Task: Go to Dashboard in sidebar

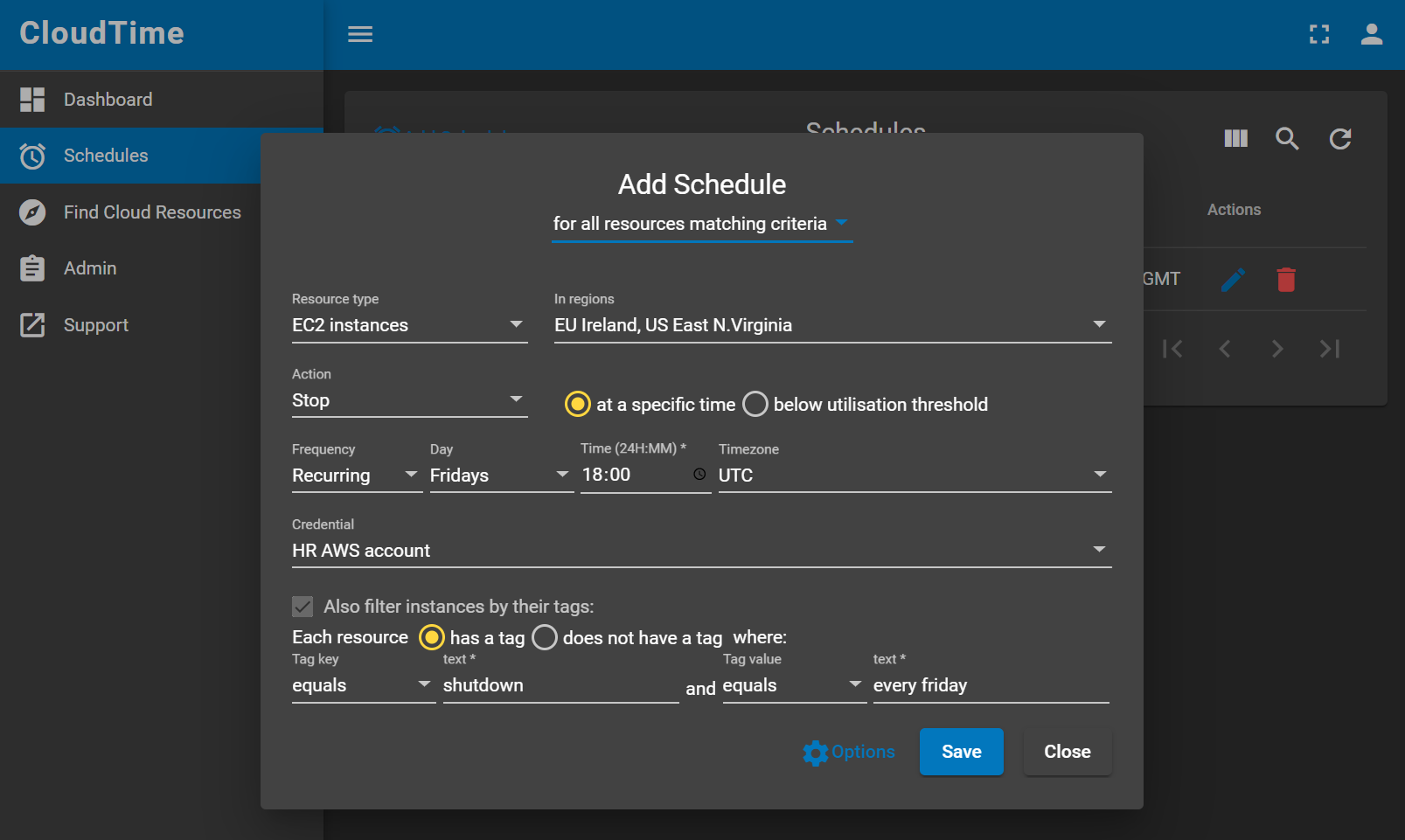Action: coord(108,100)
